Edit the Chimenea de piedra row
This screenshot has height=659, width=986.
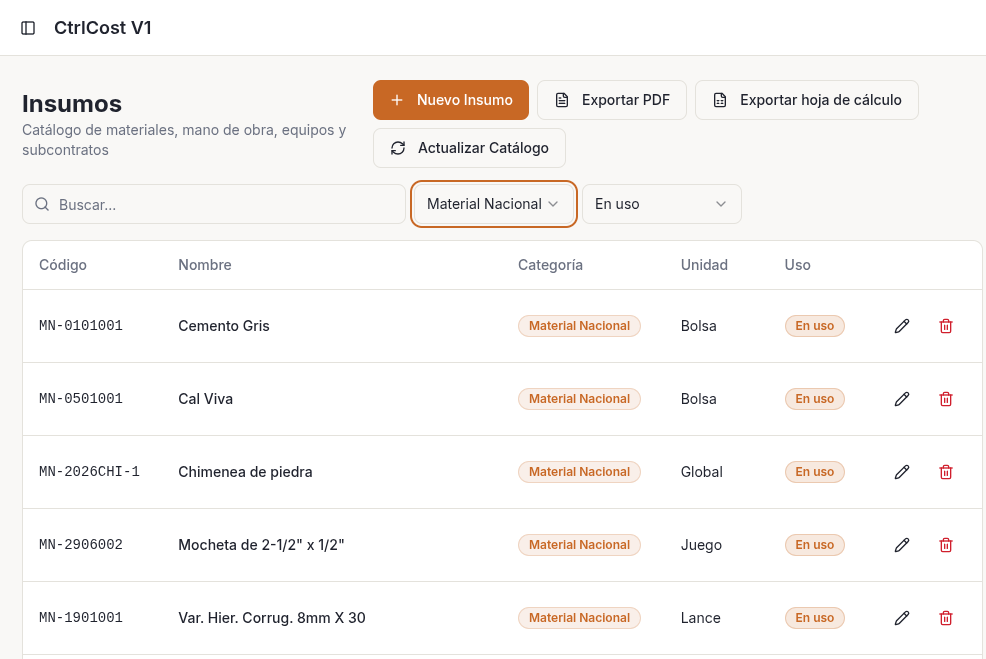click(902, 472)
